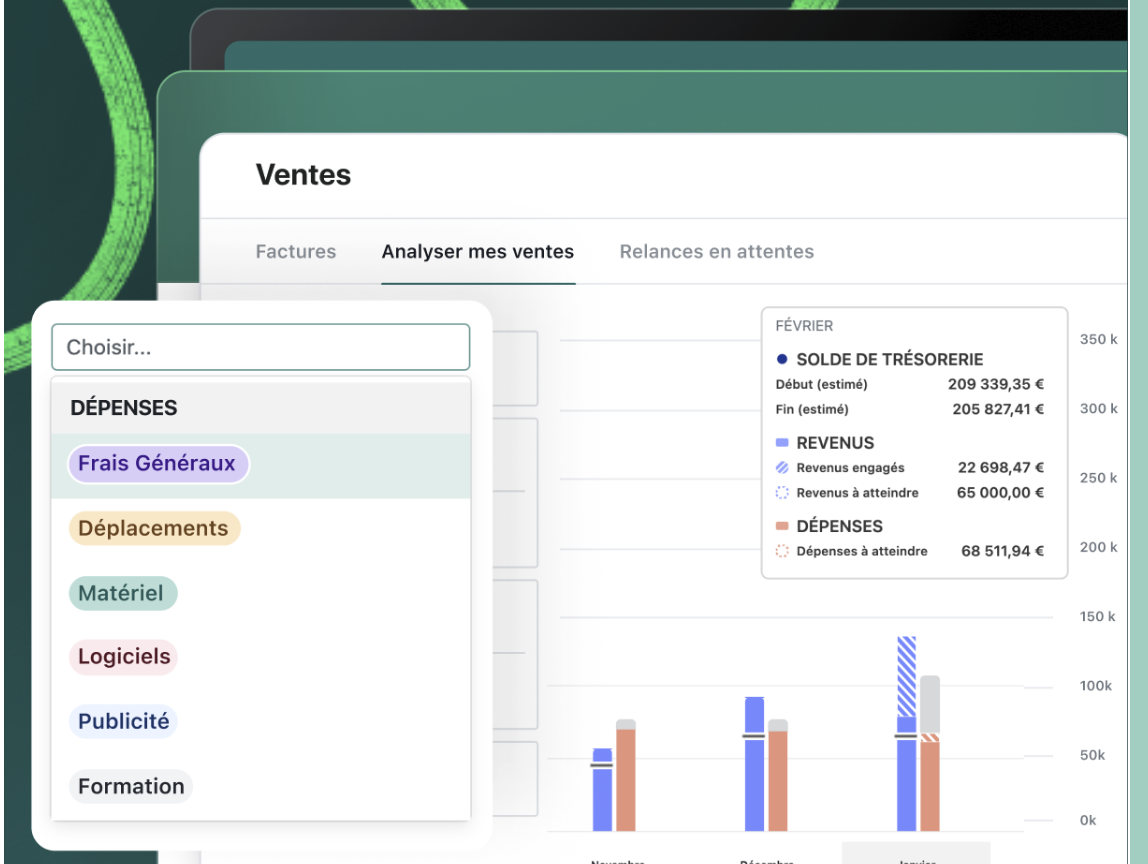Pick the Logiciels category tag
1148x864 pixels.
click(124, 656)
